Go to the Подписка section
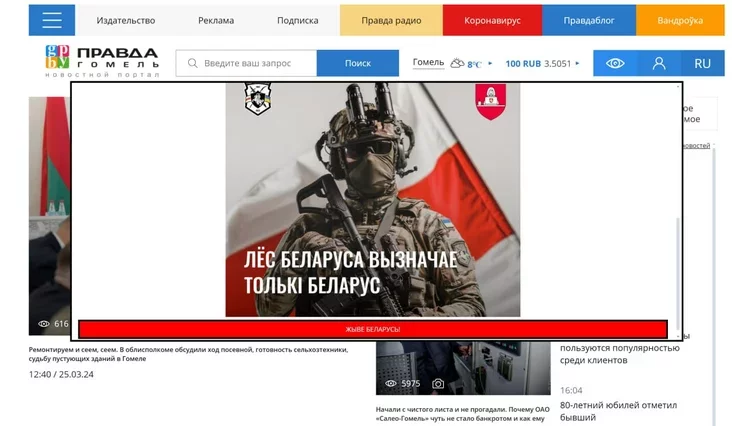The image size is (732, 426). pos(297,20)
